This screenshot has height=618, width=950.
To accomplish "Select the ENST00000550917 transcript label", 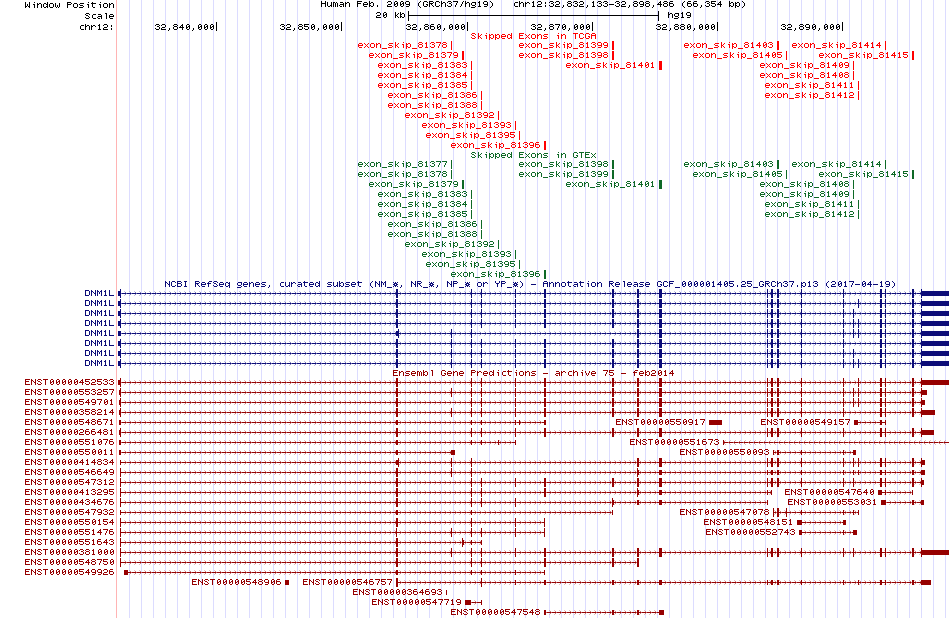I will pos(660,422).
